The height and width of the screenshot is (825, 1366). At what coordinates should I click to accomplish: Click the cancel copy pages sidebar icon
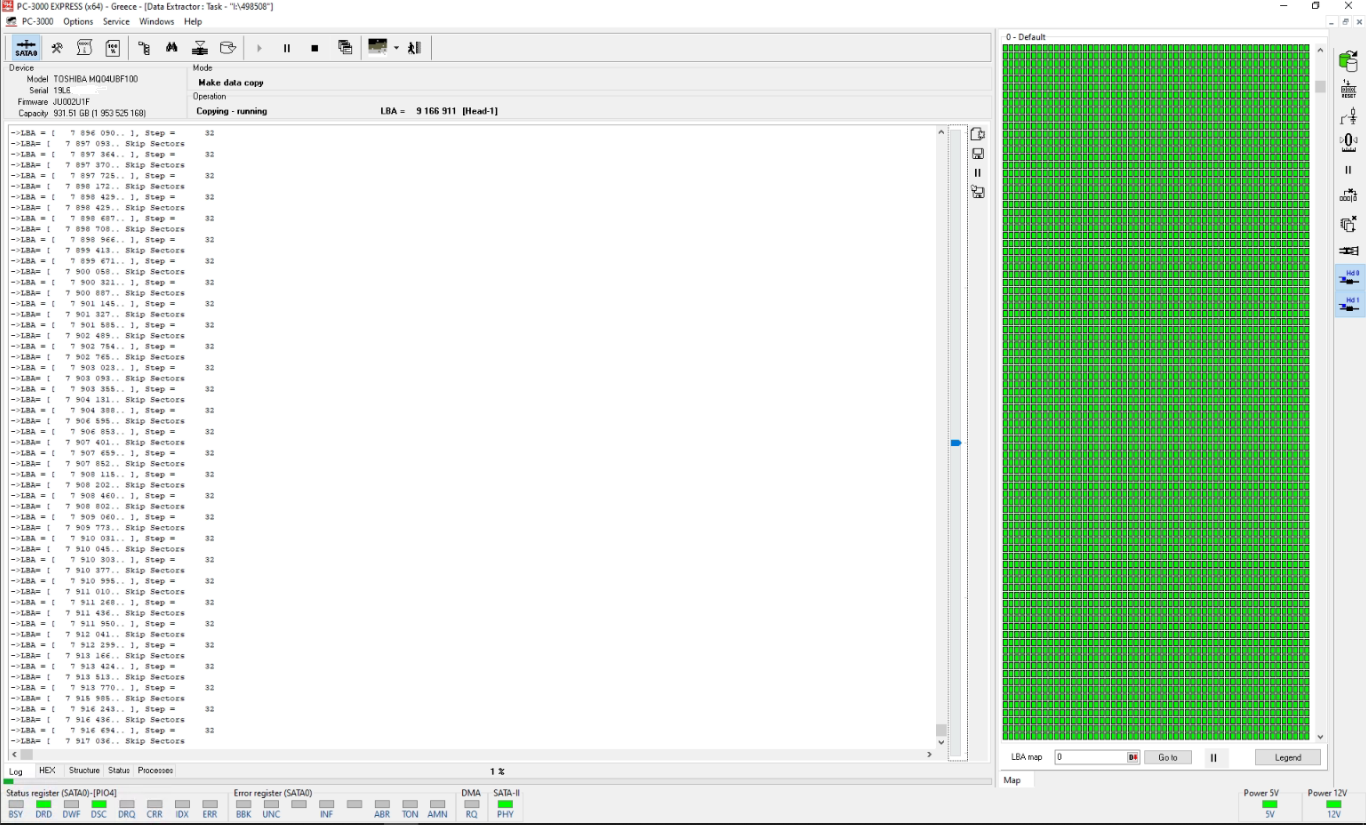pyautogui.click(x=1348, y=224)
